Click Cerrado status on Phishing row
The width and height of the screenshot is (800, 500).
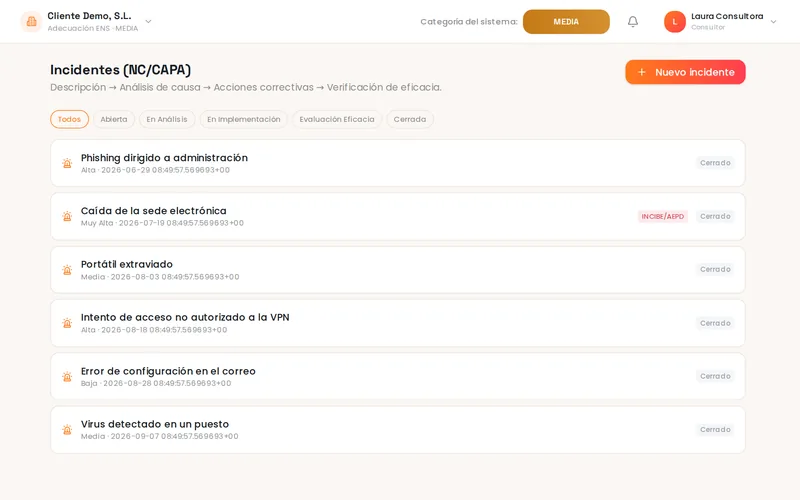(715, 163)
